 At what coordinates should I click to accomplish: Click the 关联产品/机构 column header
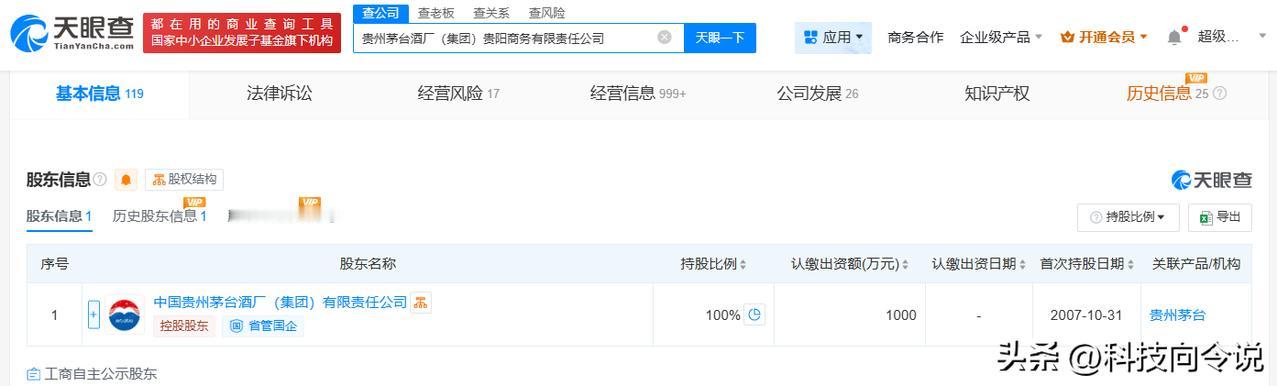coord(1196,264)
